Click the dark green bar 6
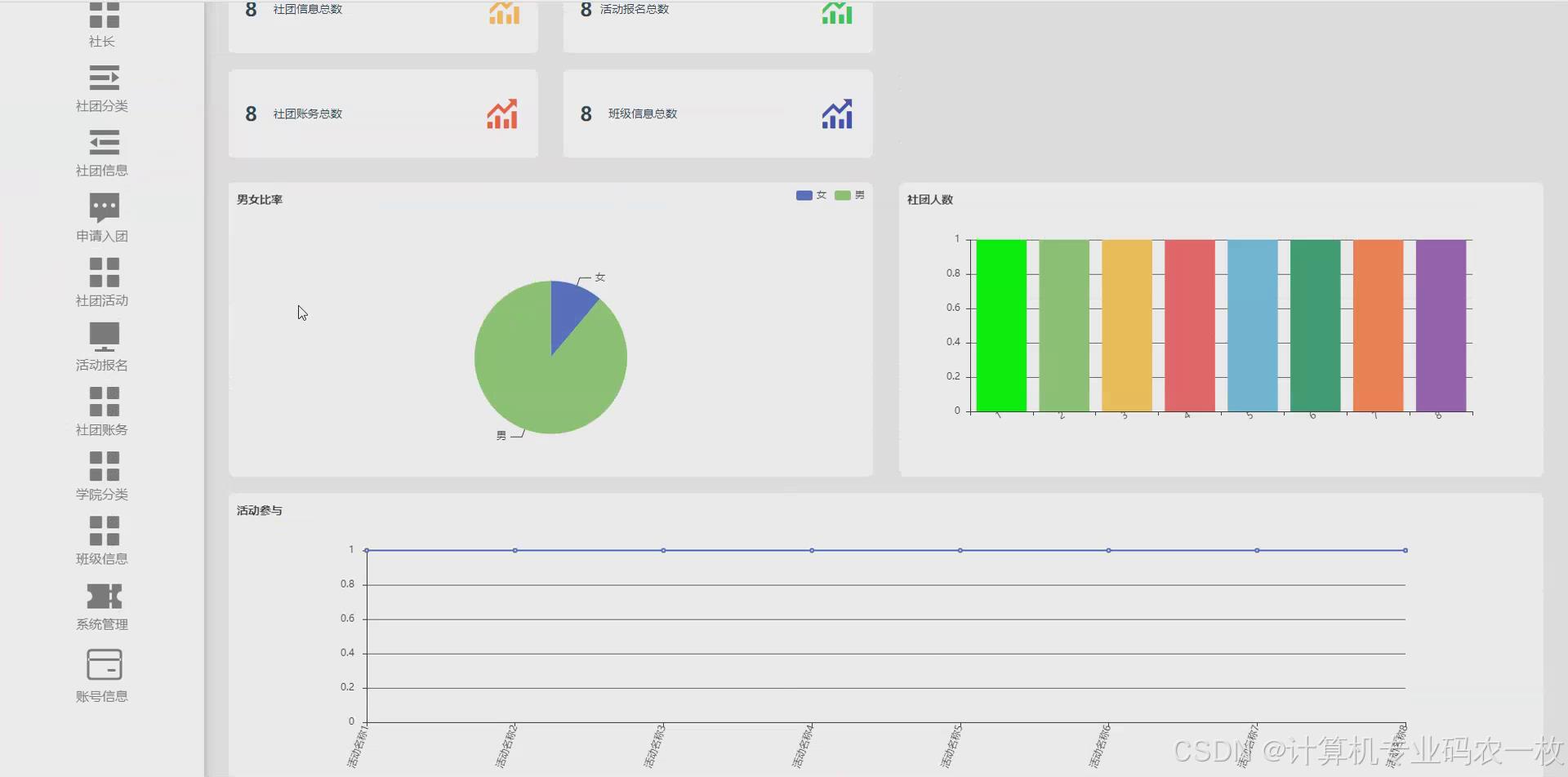 (1316, 326)
